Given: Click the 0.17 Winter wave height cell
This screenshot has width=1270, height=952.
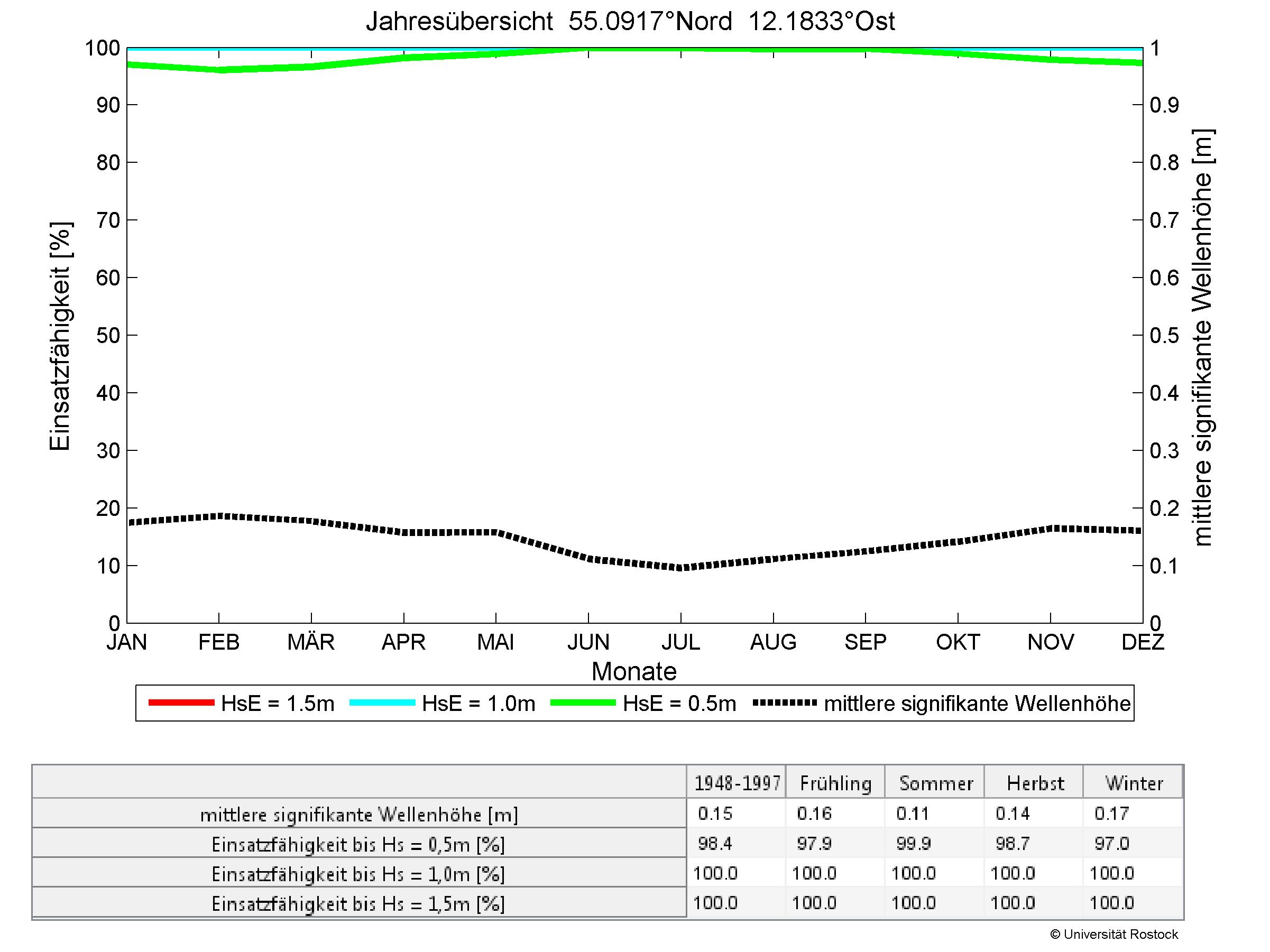Looking at the screenshot, I should (1111, 814).
